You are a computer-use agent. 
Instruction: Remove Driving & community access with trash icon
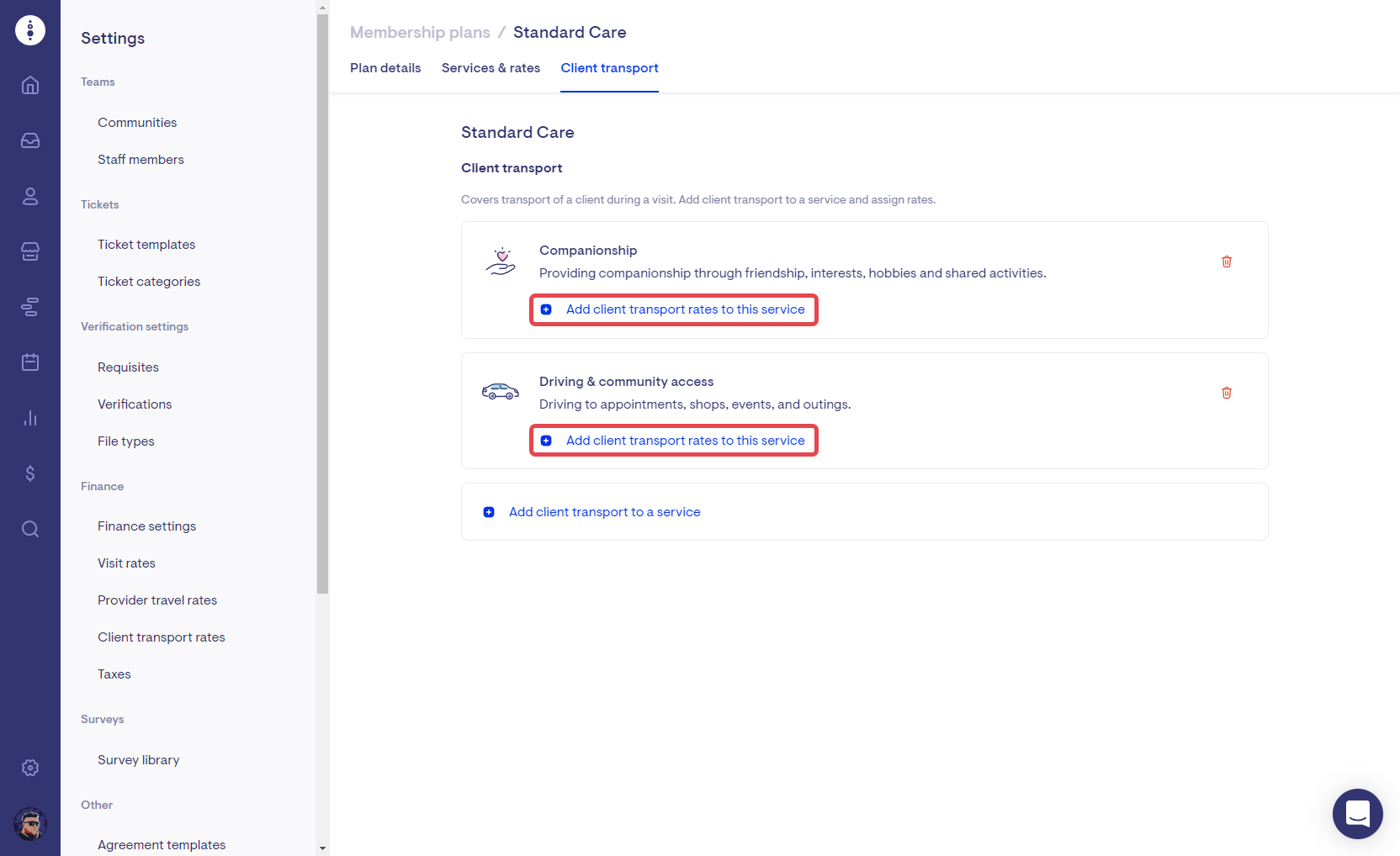point(1226,393)
